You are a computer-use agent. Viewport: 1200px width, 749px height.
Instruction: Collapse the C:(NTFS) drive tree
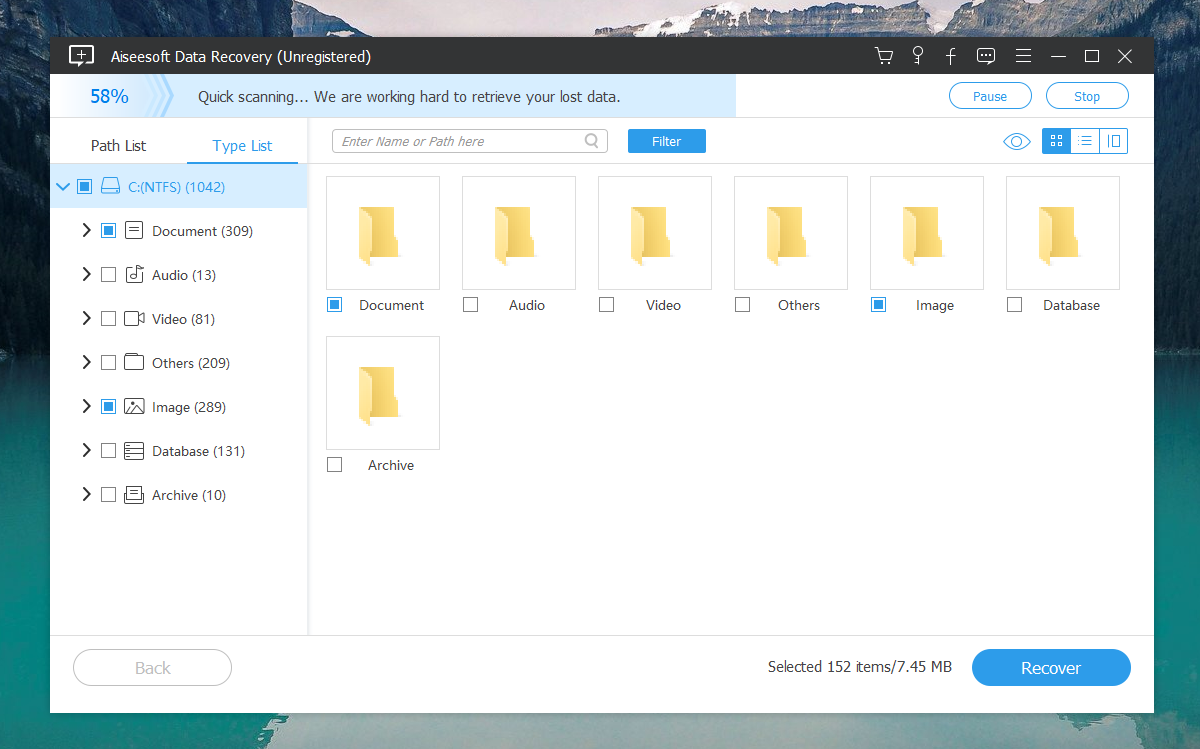pos(63,186)
